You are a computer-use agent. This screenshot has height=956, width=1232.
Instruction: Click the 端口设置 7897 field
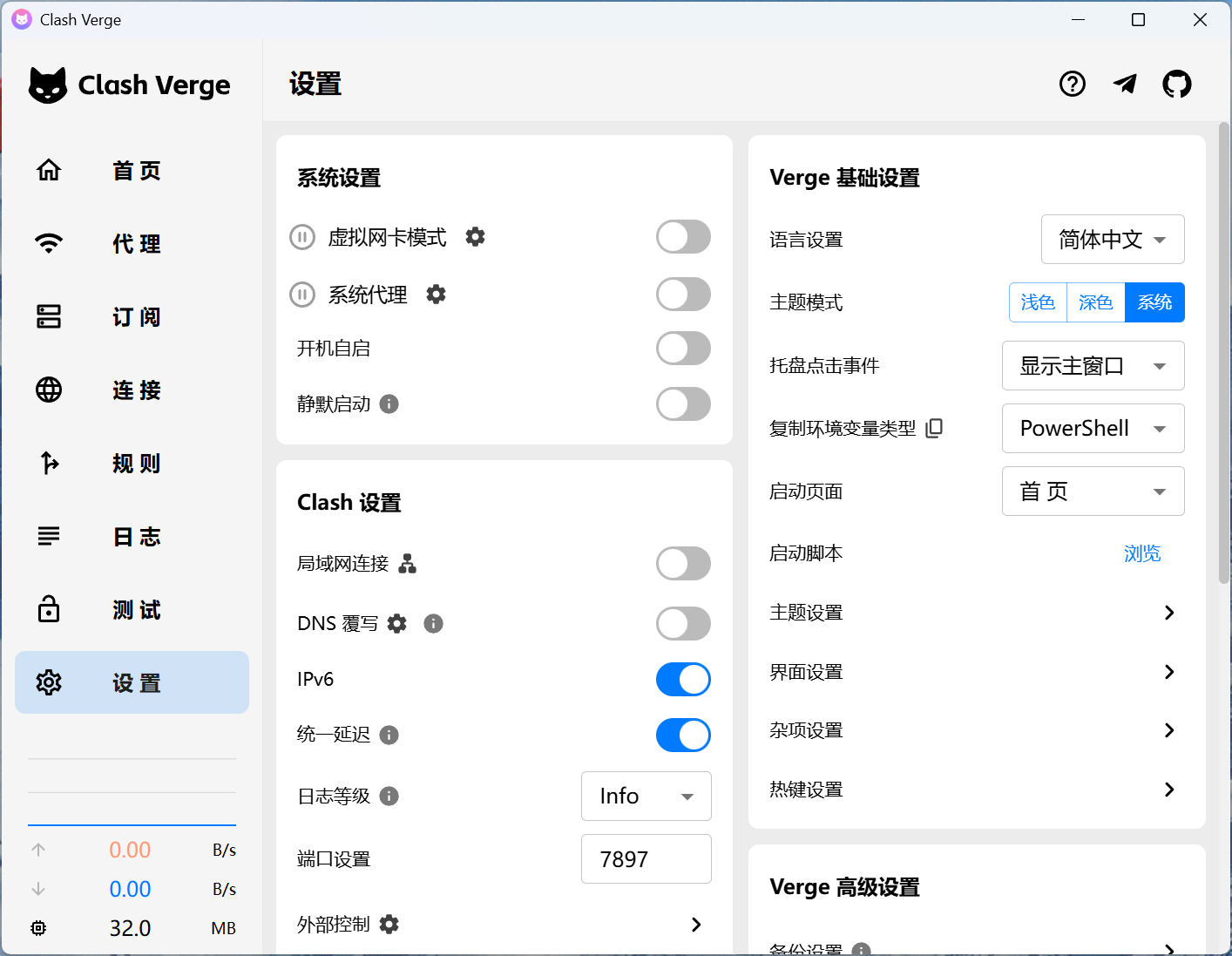click(646, 858)
